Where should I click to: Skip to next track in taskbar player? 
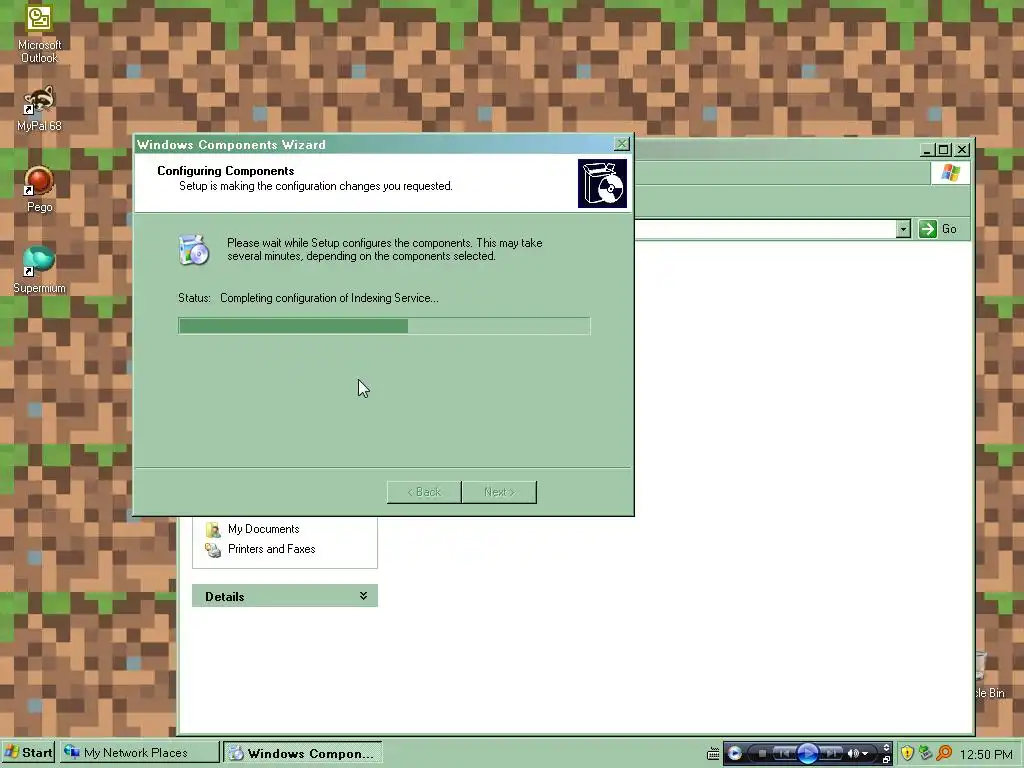831,754
